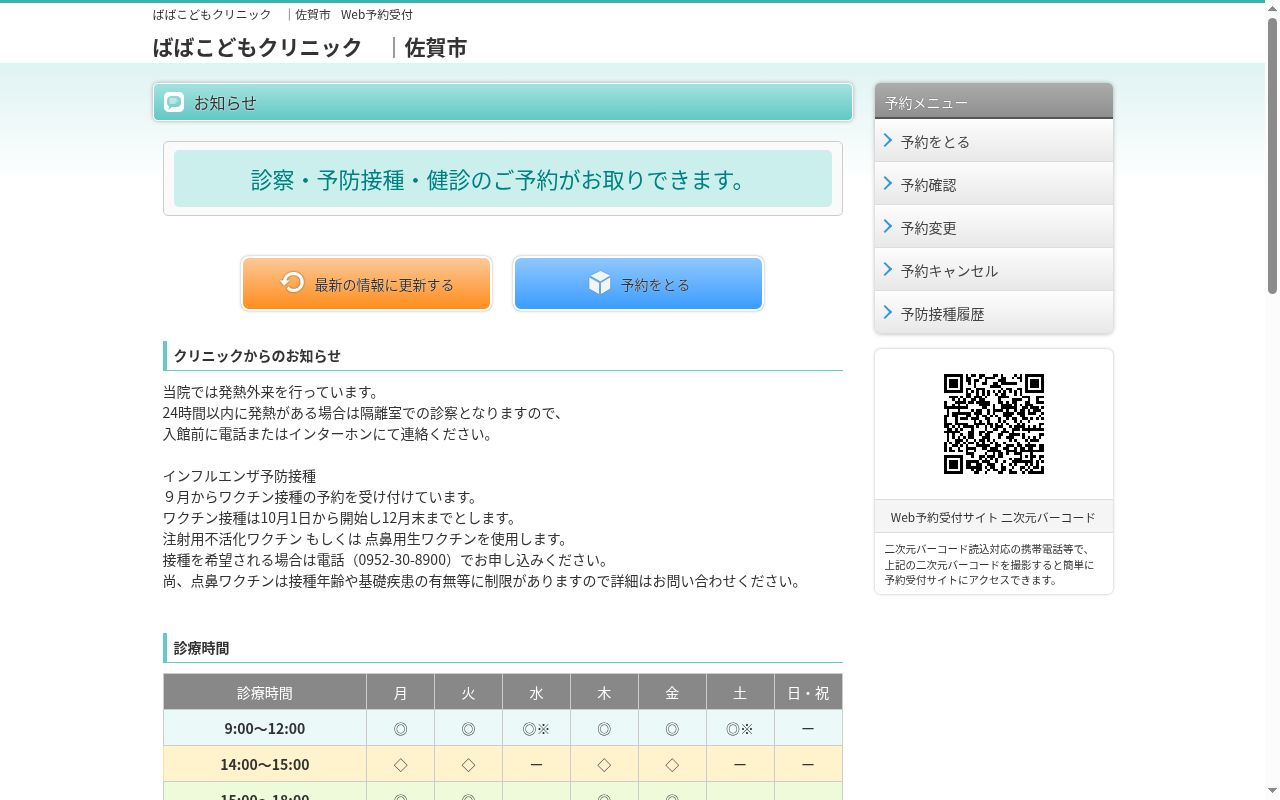The width and height of the screenshot is (1280, 800).
Task: Click the 火 column header
Action: pyautogui.click(x=469, y=692)
